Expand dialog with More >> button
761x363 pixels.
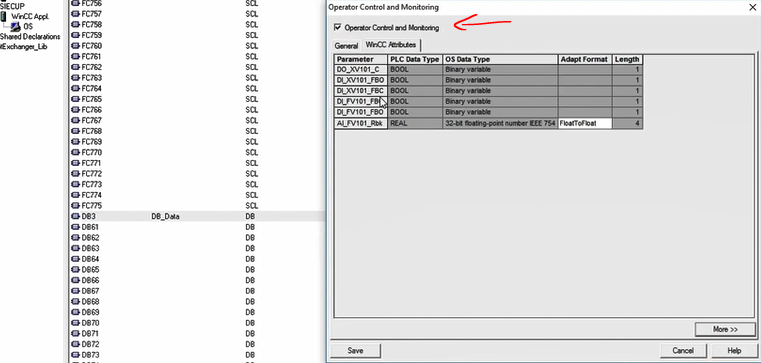point(725,329)
